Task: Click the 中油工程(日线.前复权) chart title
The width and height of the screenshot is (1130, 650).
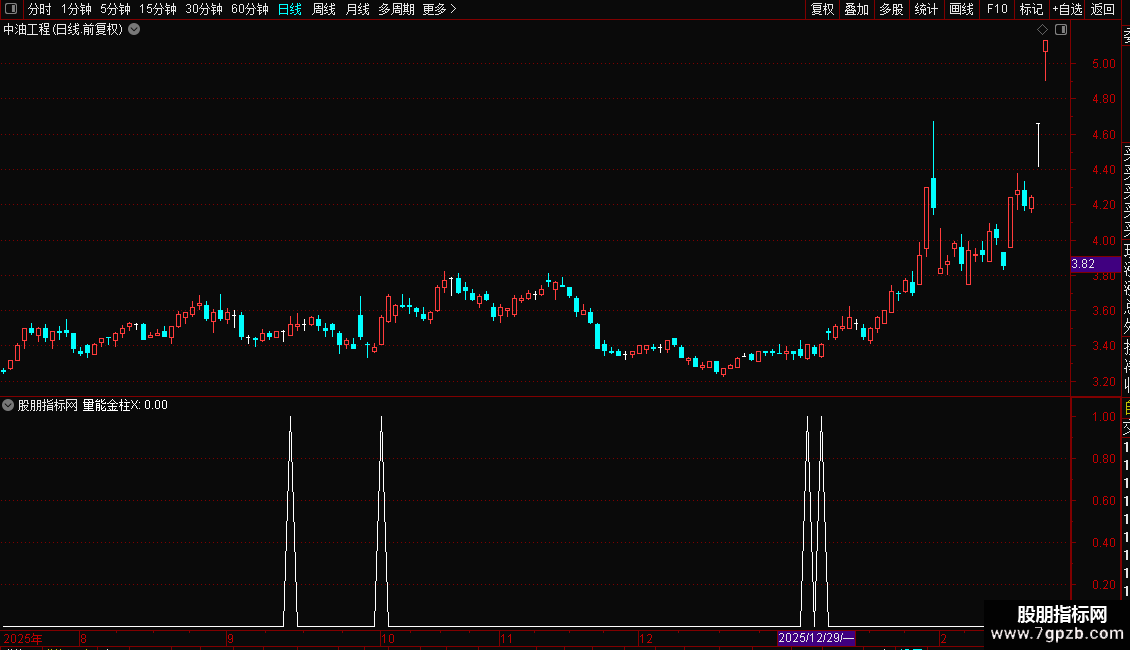Action: click(63, 30)
